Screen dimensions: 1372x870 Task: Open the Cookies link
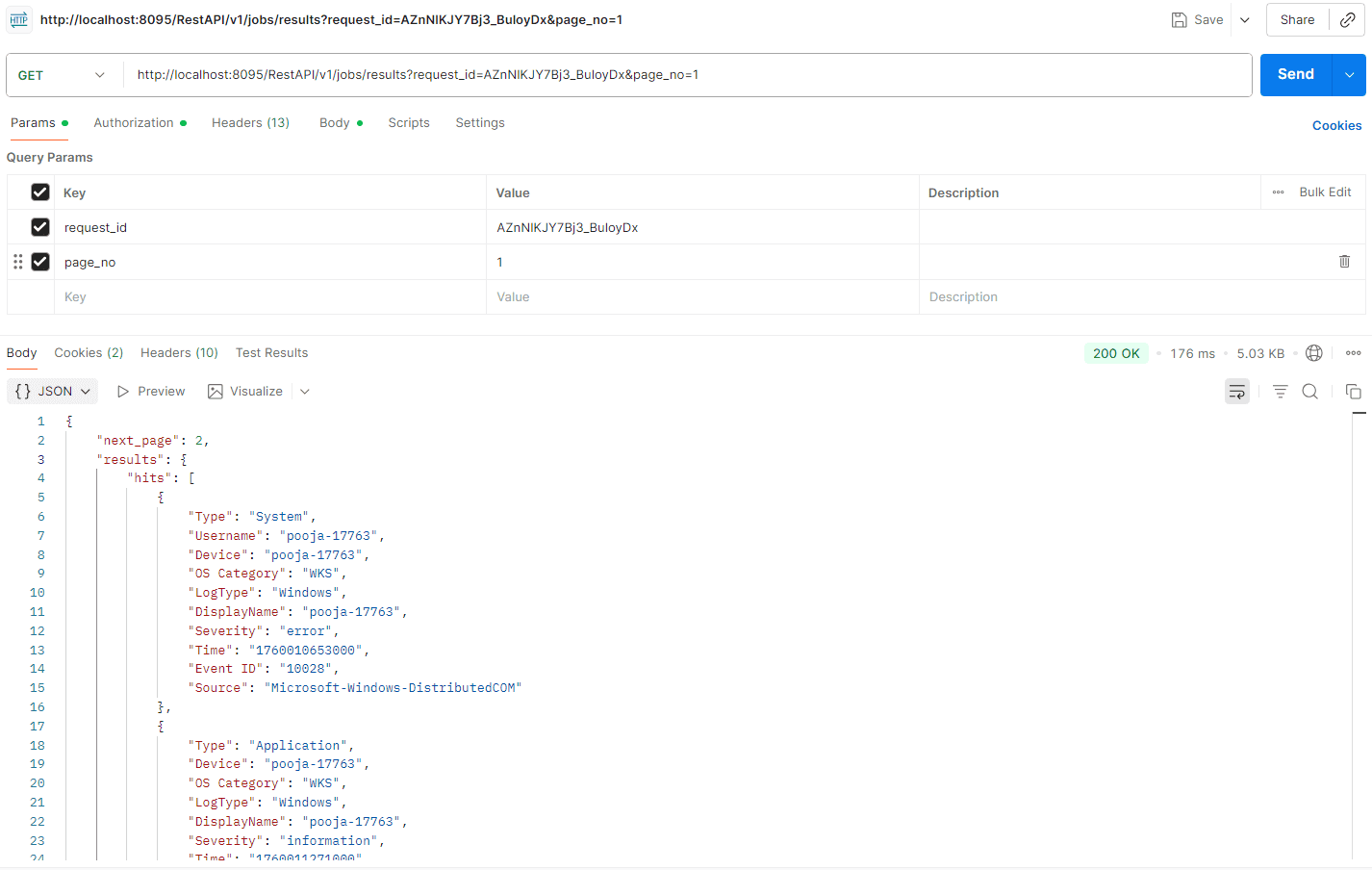(1336, 125)
